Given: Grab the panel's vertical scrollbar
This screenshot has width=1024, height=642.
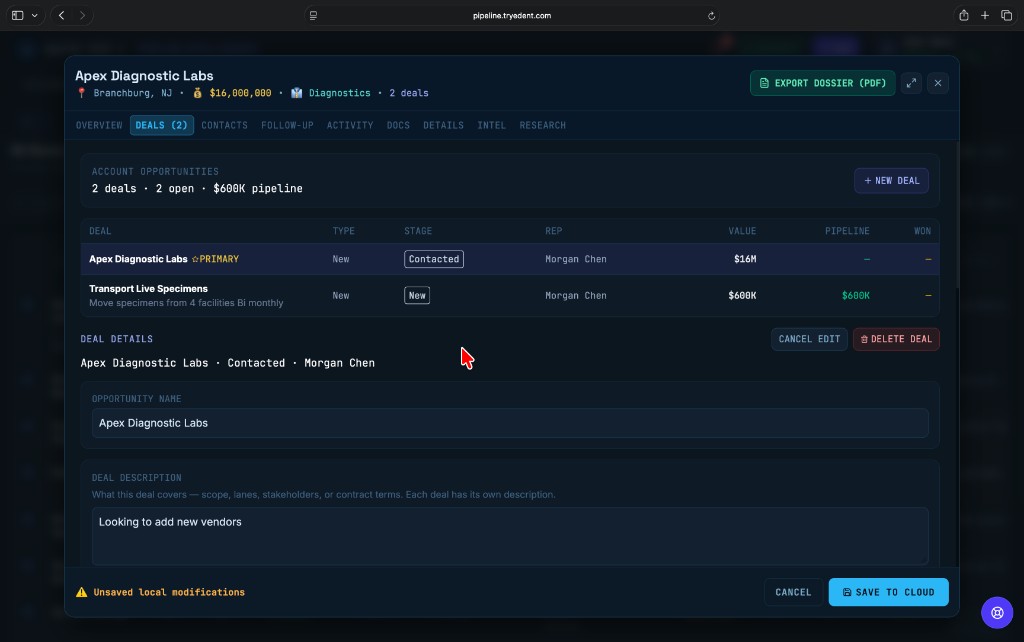Looking at the screenshot, I should [957, 216].
